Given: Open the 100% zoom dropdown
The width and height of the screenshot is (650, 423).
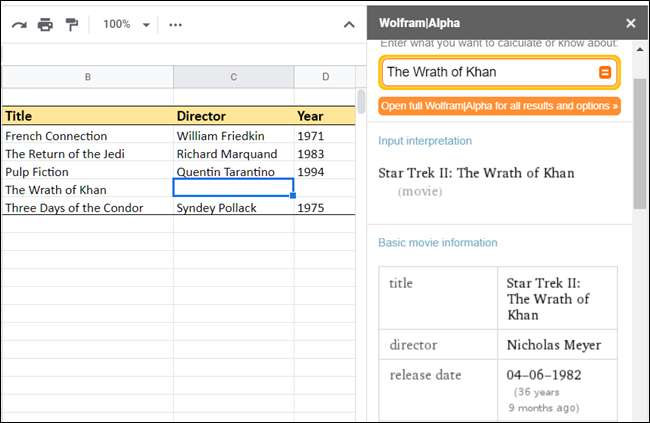Looking at the screenshot, I should [126, 24].
